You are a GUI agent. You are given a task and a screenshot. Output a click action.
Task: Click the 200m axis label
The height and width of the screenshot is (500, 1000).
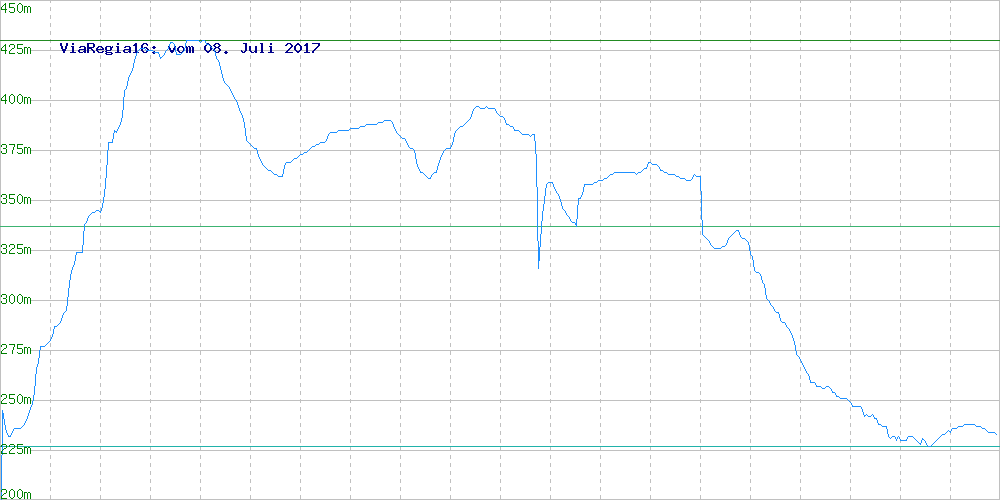[16, 494]
